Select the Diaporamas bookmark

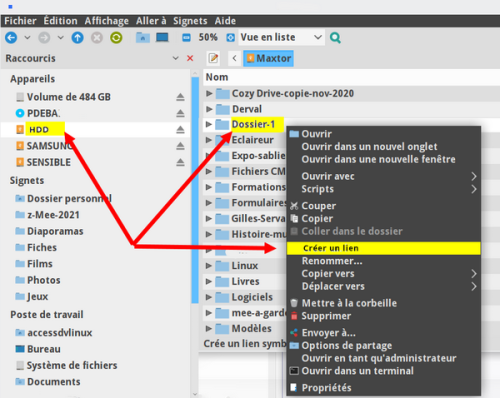click(55, 231)
